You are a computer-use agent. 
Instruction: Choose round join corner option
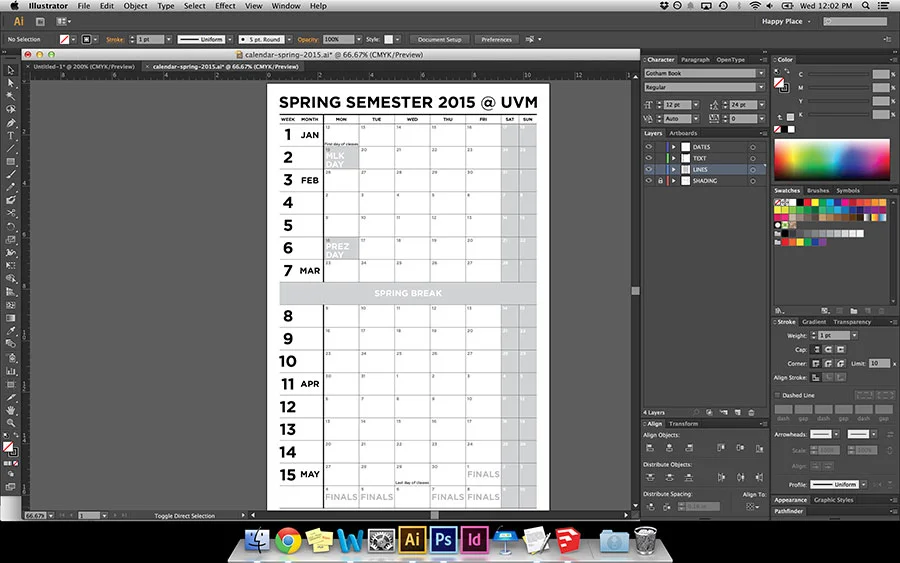coord(828,363)
